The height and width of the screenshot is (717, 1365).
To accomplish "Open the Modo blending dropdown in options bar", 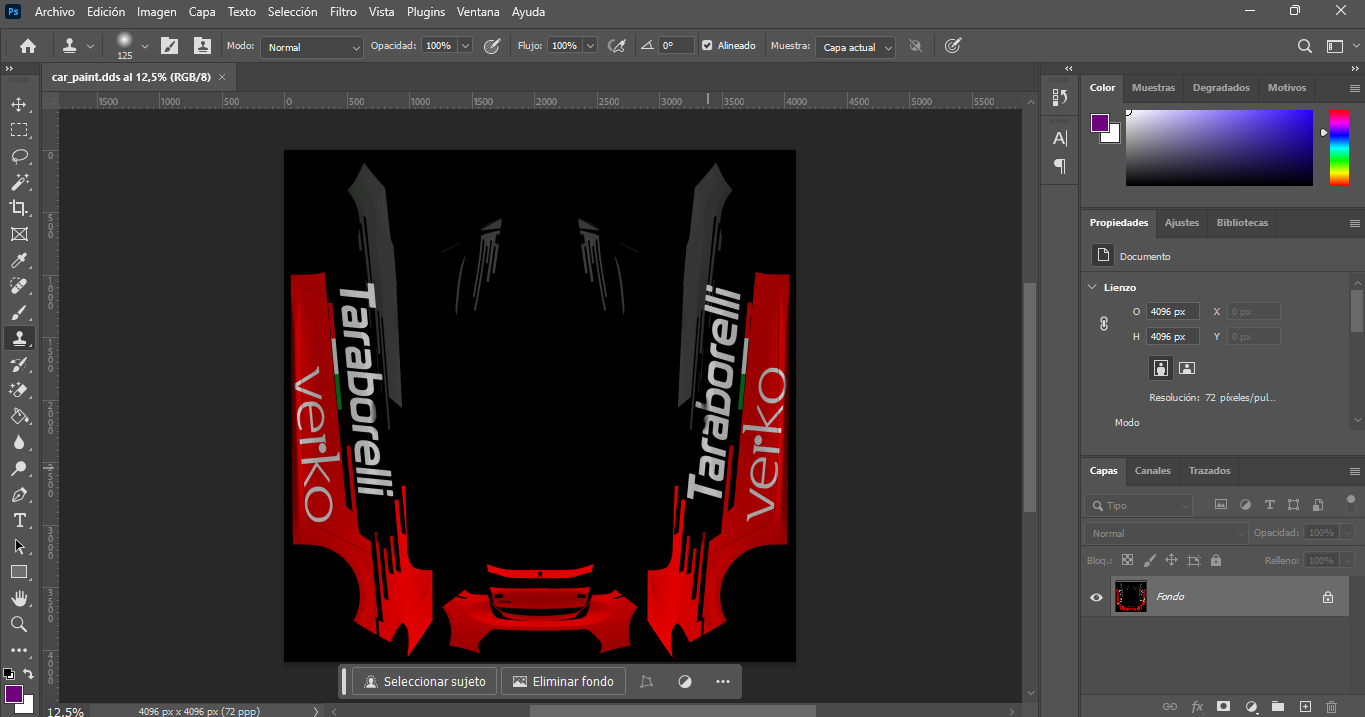I will tap(312, 47).
